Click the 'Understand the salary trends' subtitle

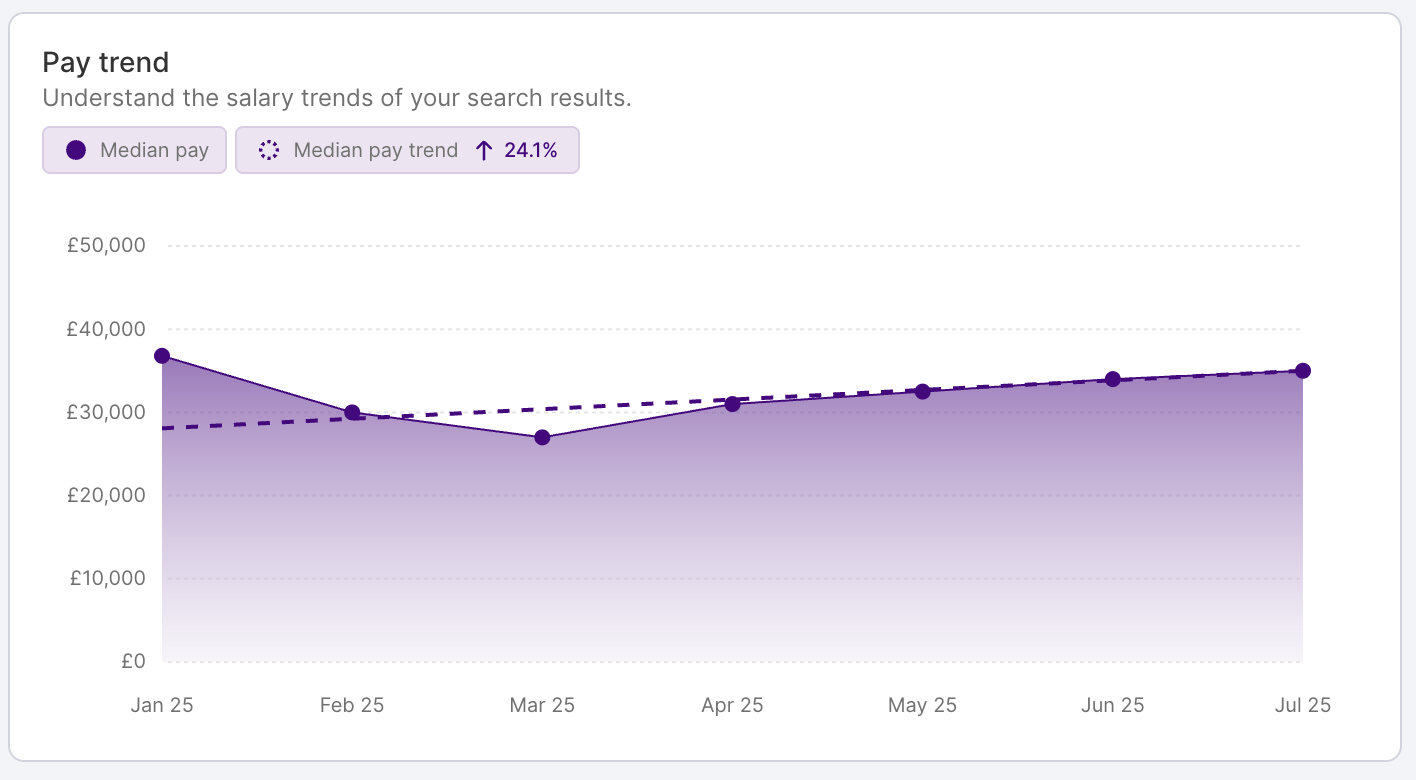[337, 99]
